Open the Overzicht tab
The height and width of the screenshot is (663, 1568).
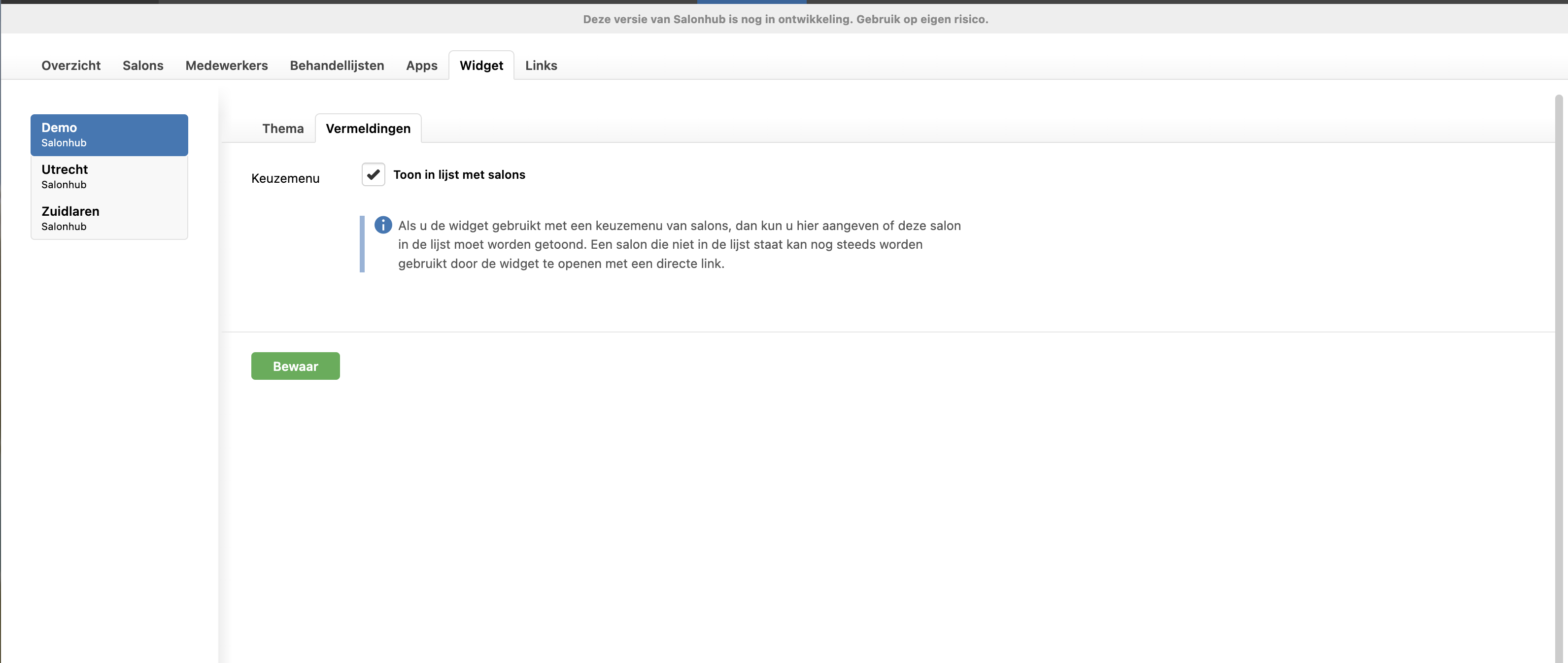click(70, 66)
